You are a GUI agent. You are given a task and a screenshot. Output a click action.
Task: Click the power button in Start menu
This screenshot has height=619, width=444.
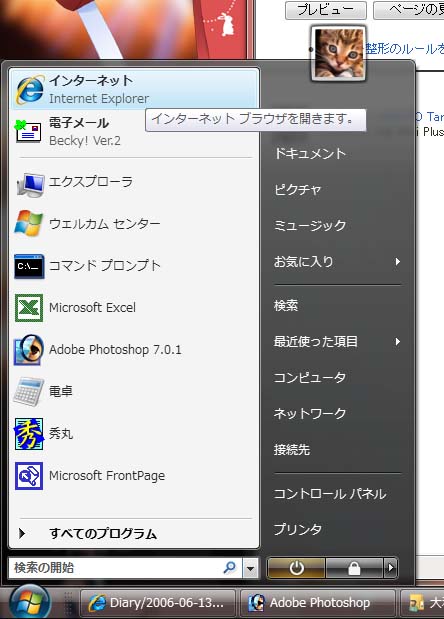(296, 568)
